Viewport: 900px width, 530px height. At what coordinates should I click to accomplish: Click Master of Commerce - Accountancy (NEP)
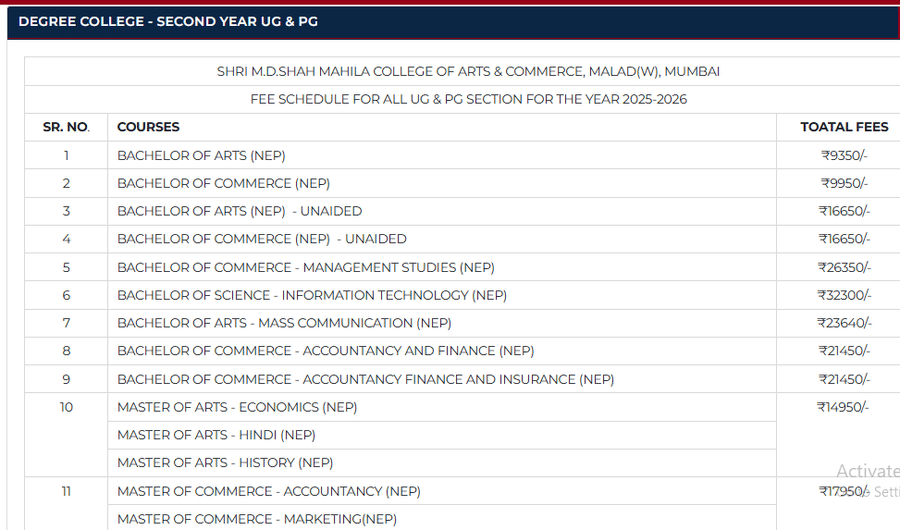click(268, 491)
